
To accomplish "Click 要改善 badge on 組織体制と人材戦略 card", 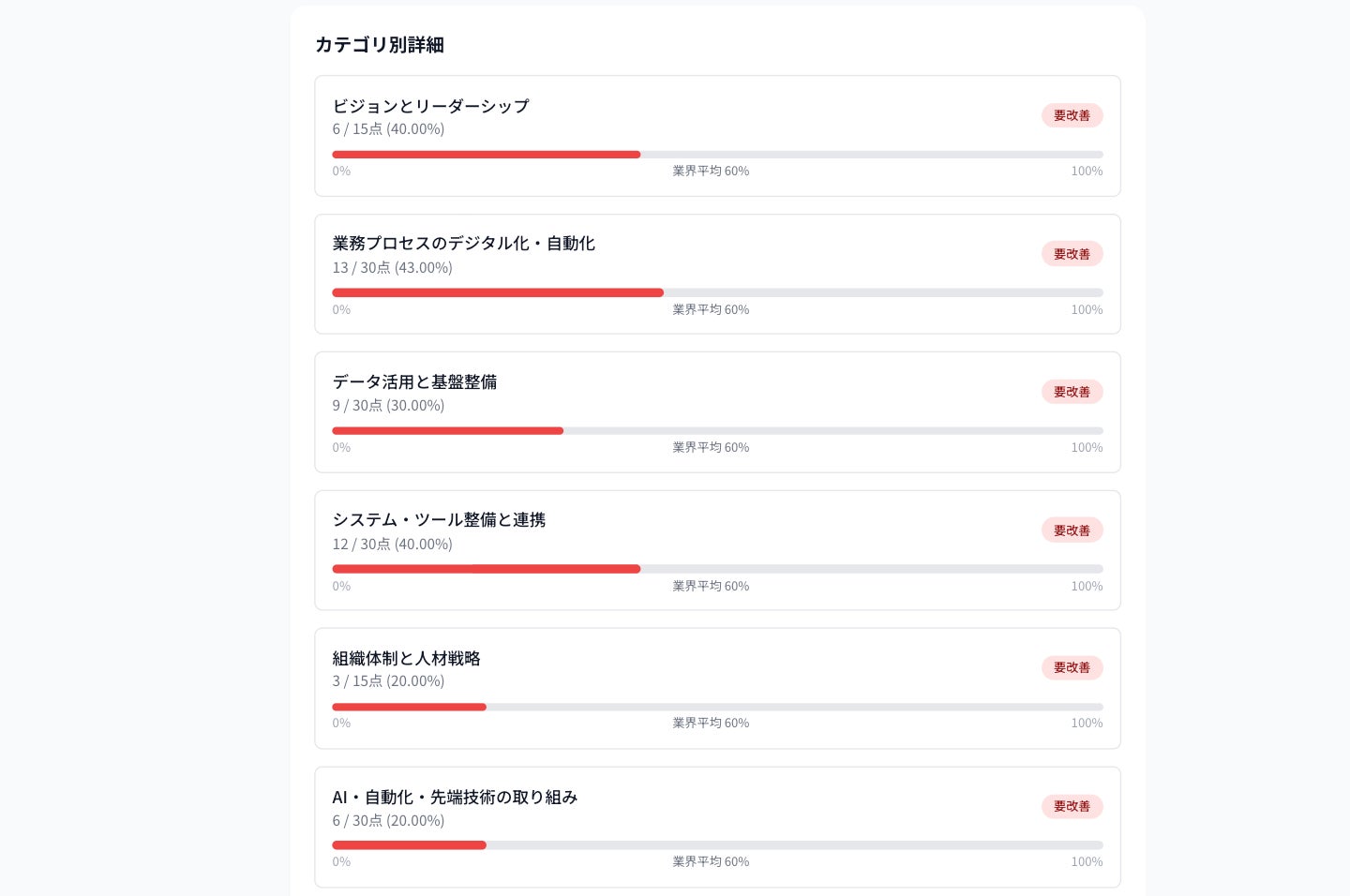I will [x=1072, y=668].
